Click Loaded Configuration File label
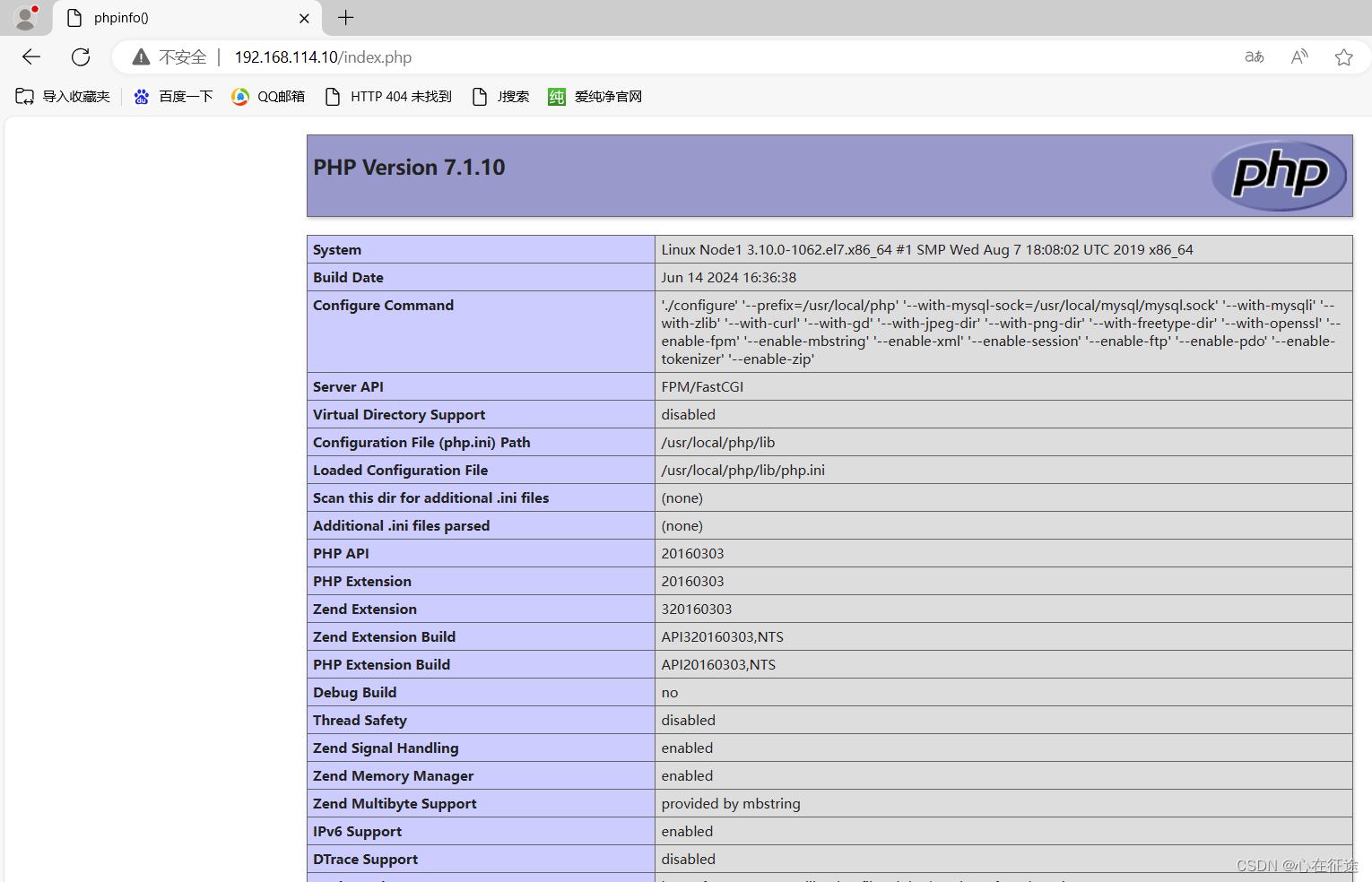1372x882 pixels. [400, 471]
